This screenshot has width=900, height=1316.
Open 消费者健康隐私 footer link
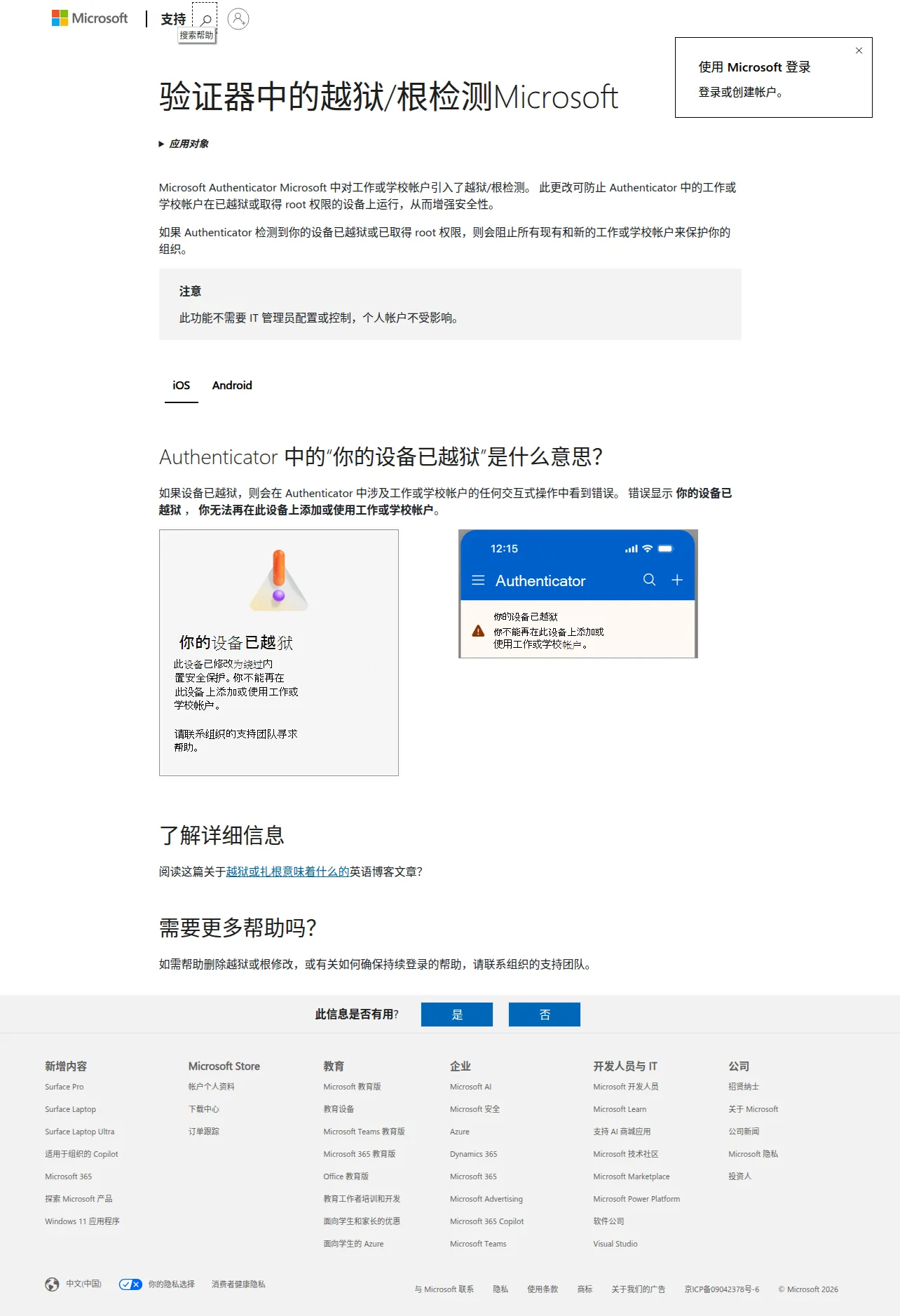pos(239,1284)
